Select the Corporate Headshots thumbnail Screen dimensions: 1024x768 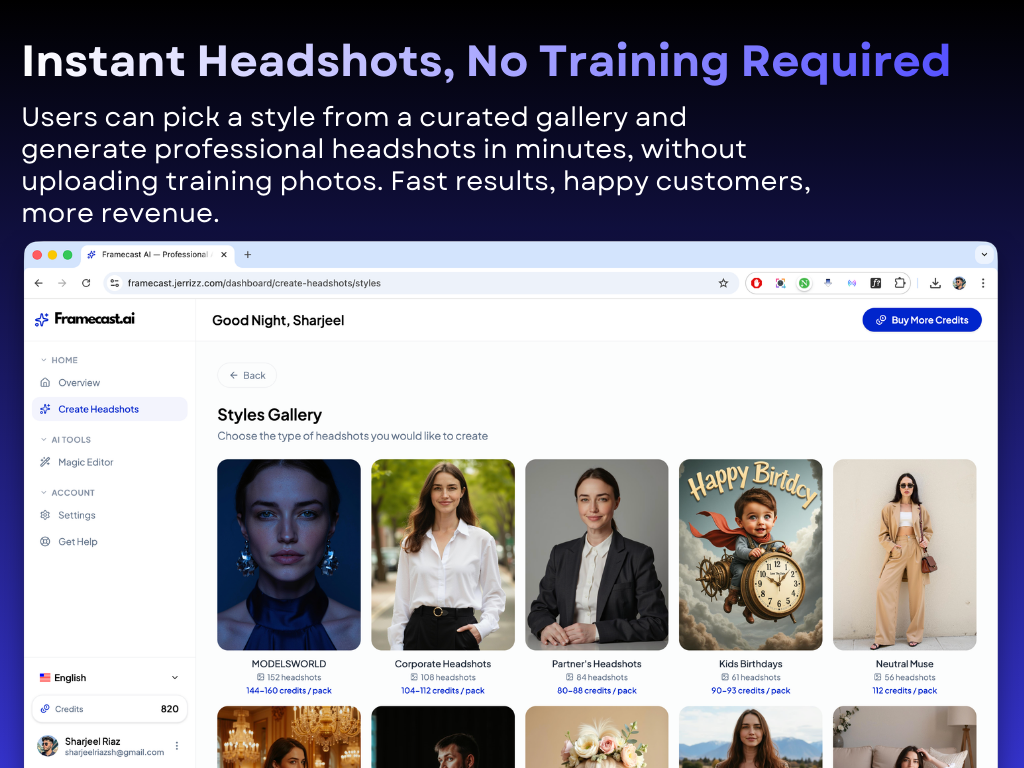click(x=443, y=554)
